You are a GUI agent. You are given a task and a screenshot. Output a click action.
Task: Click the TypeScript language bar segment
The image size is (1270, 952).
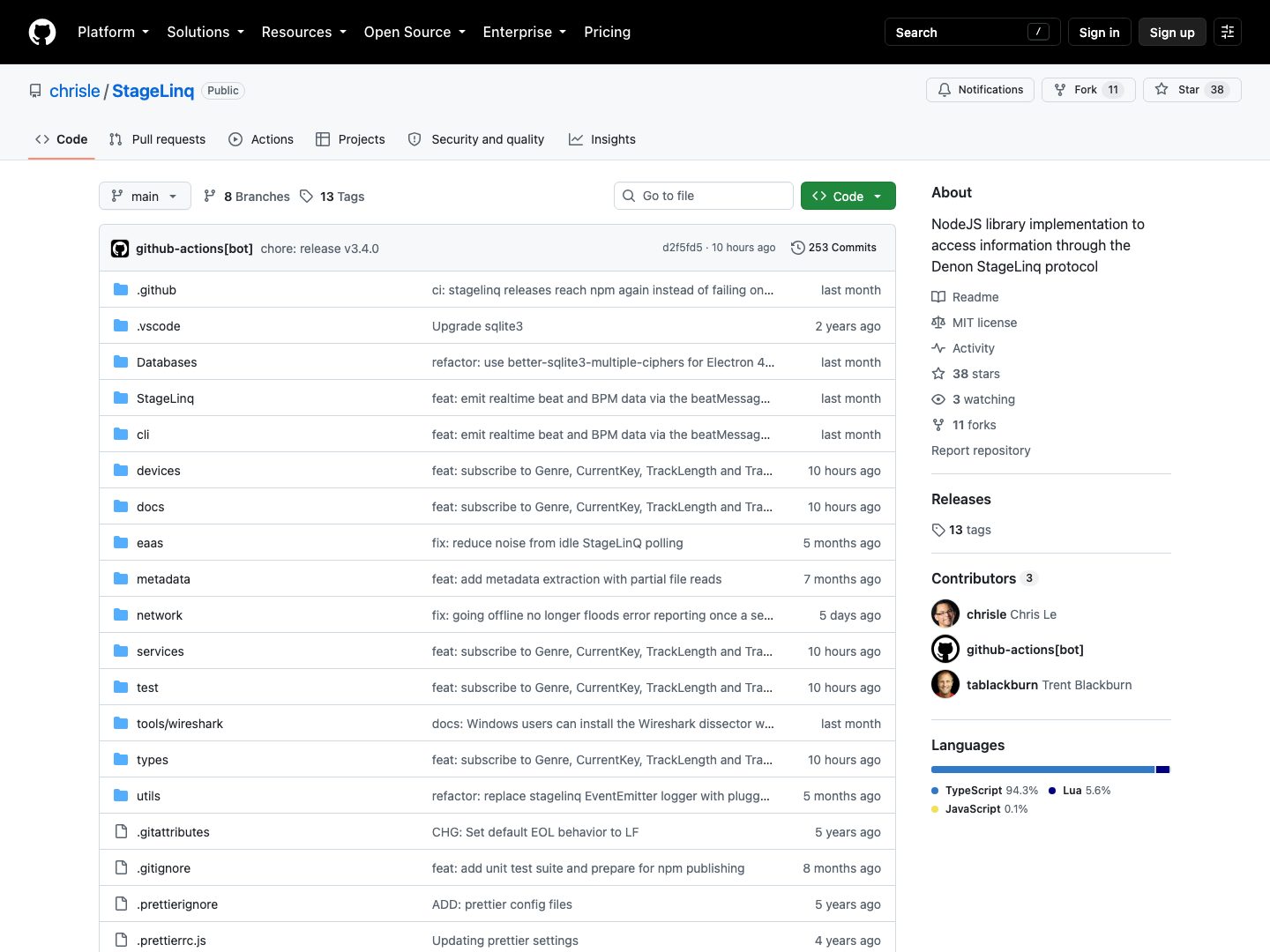click(1042, 770)
